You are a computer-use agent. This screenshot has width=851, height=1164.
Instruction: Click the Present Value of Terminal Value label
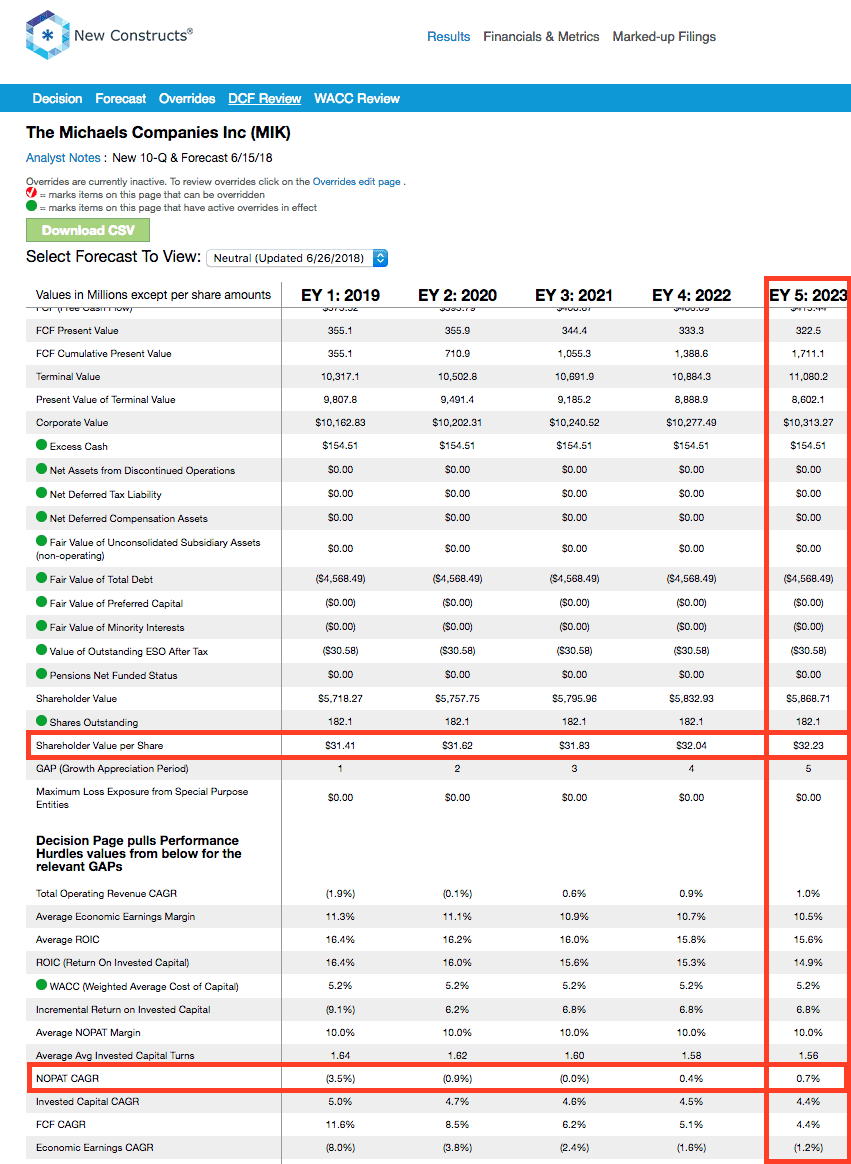105,399
